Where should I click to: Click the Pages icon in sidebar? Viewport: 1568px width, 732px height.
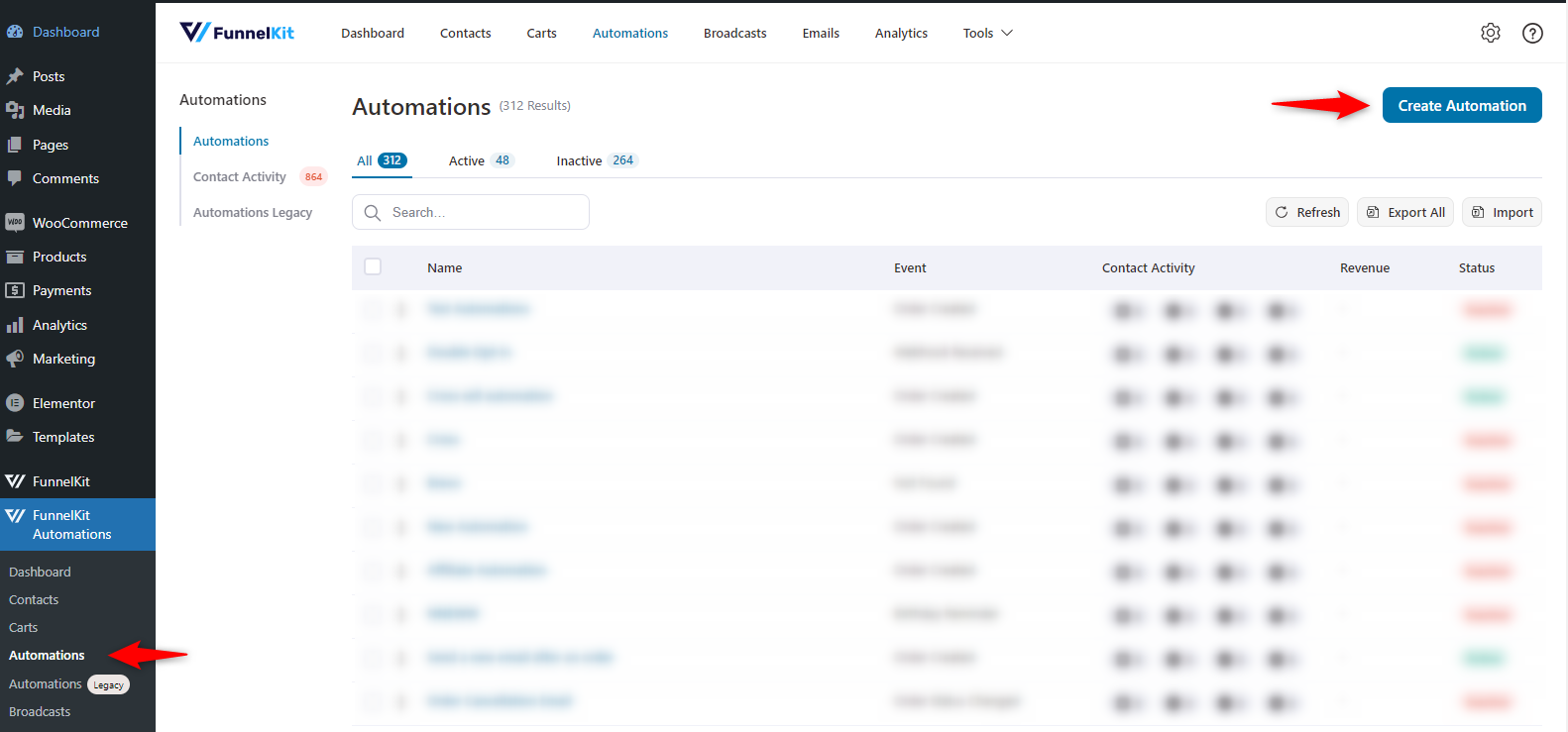[15, 145]
